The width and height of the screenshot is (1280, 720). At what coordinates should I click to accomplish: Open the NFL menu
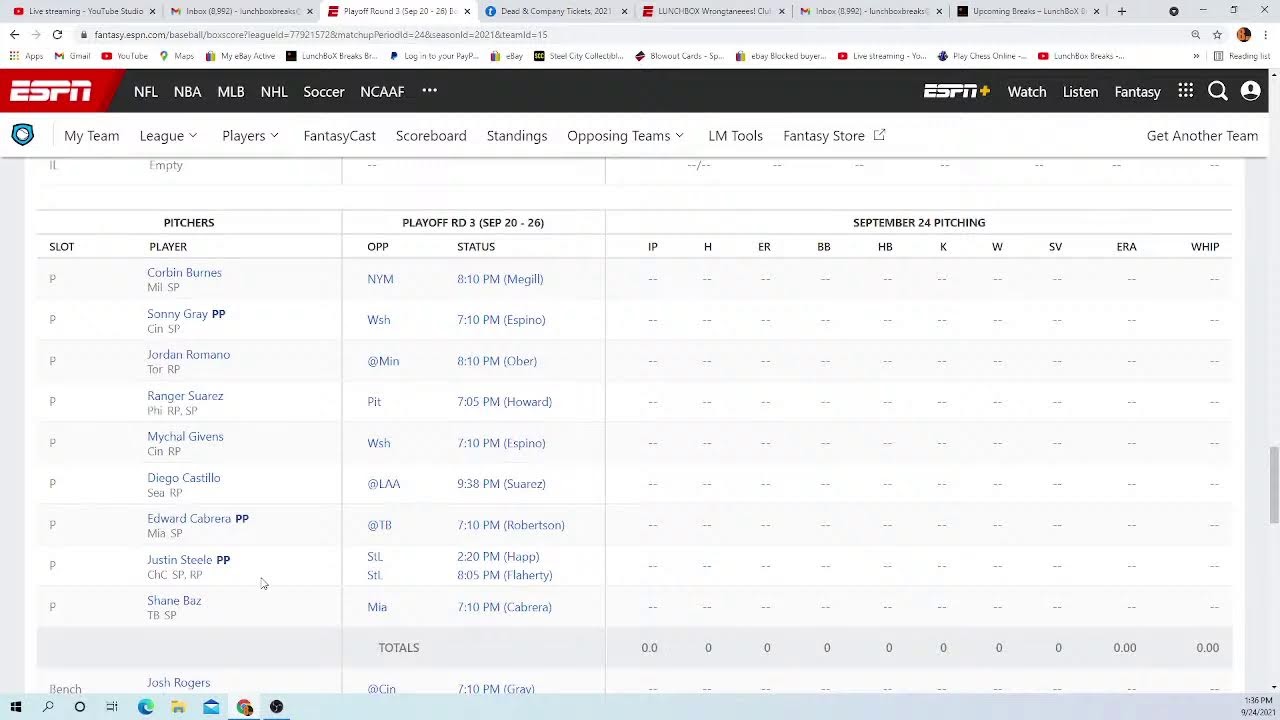coord(146,91)
